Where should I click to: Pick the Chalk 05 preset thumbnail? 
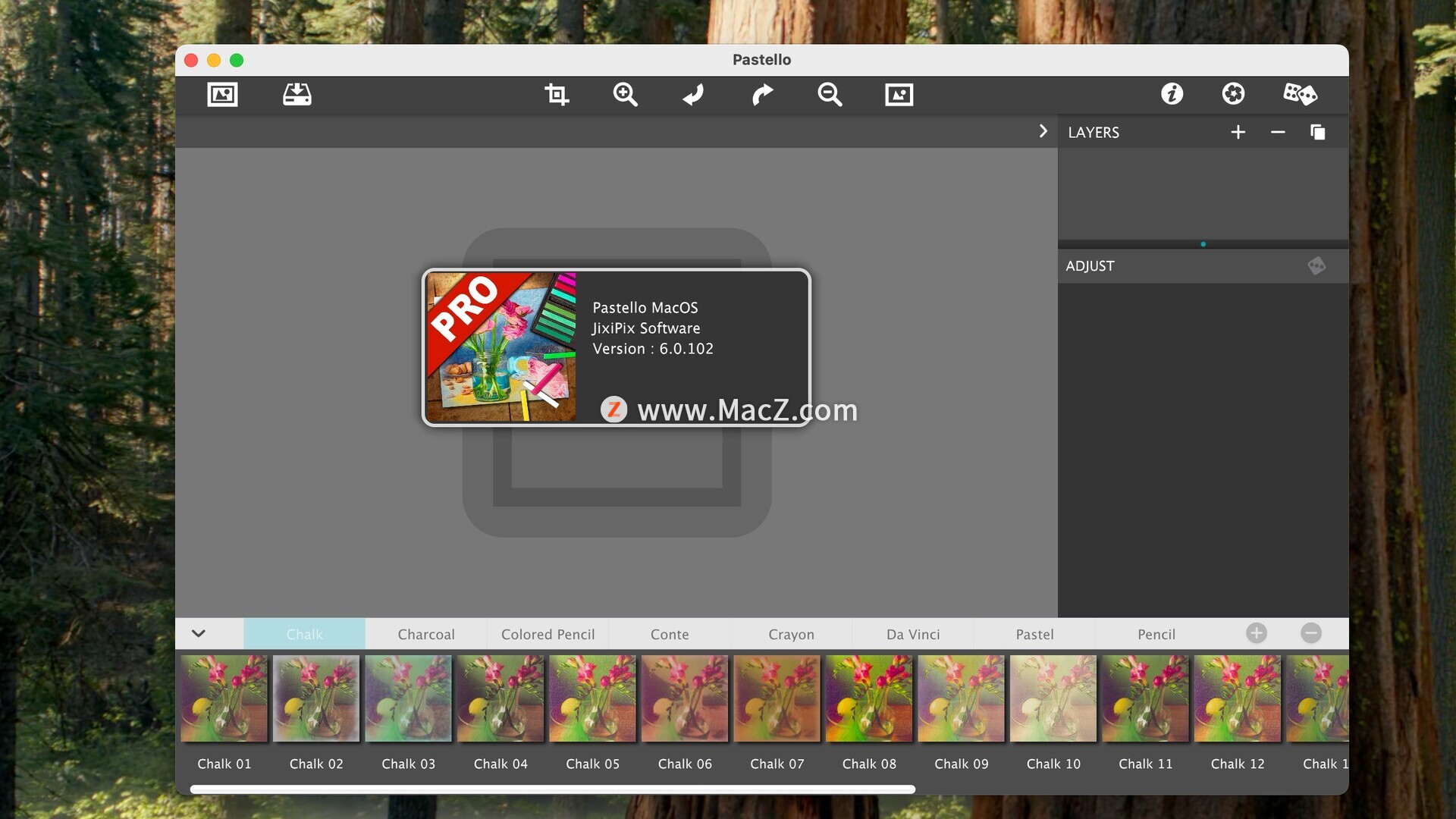coord(592,698)
